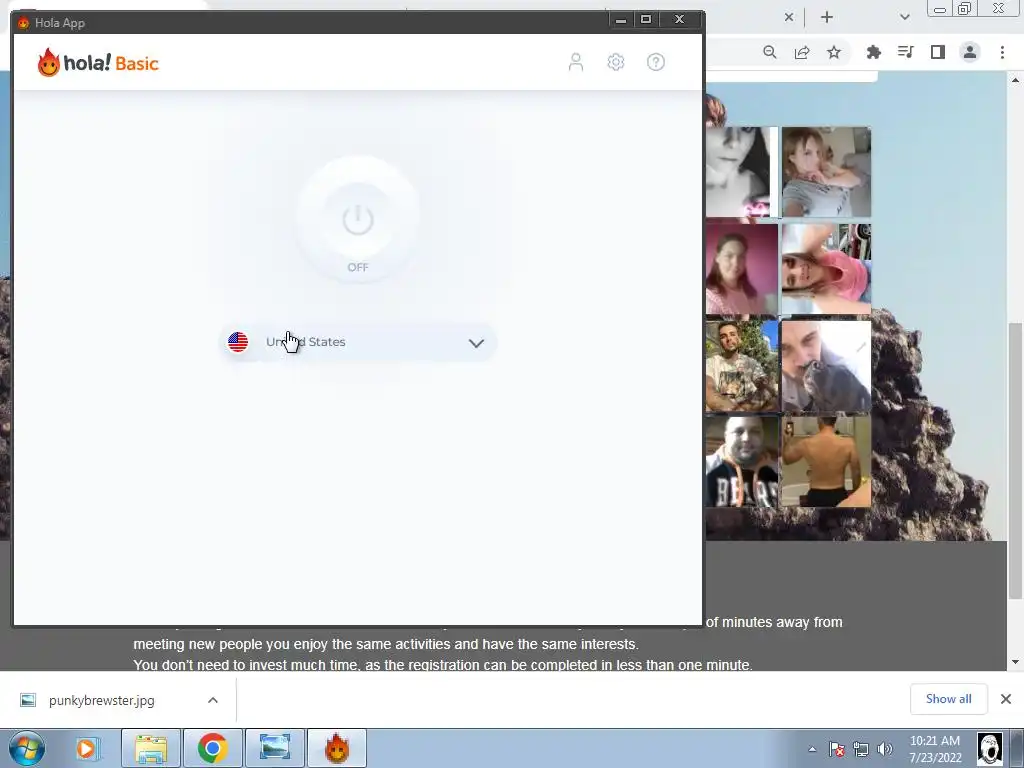Open Chrome profile avatar icon
Viewport: 1024px width, 768px height.
[x=970, y=52]
